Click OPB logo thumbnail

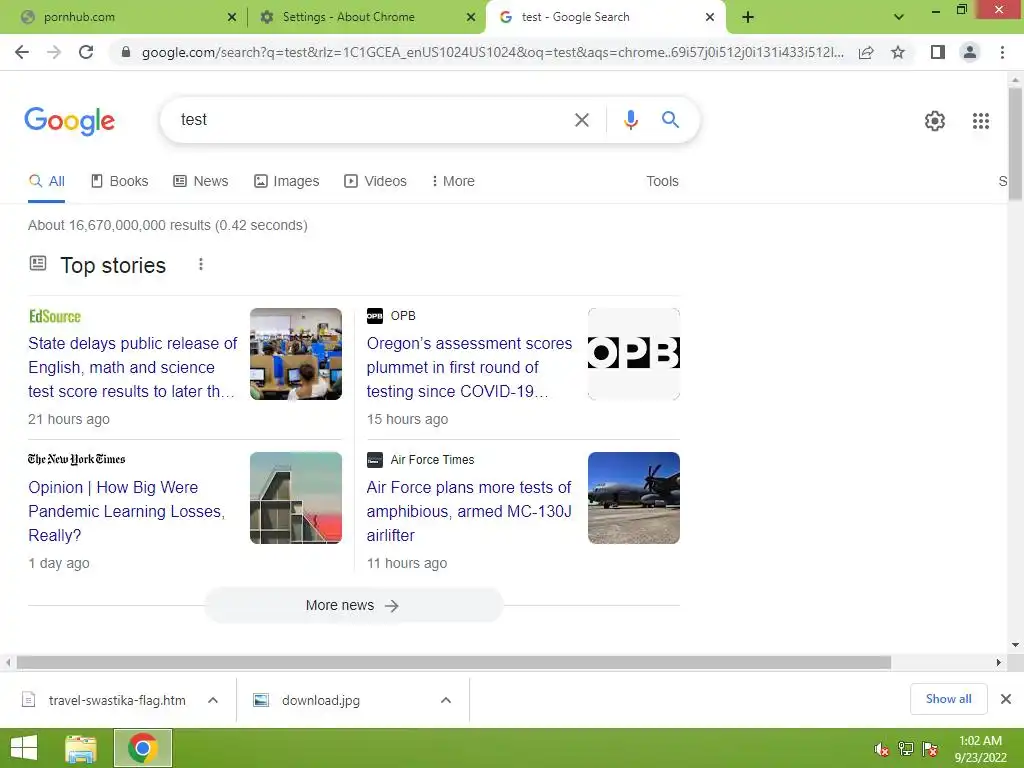(633, 354)
